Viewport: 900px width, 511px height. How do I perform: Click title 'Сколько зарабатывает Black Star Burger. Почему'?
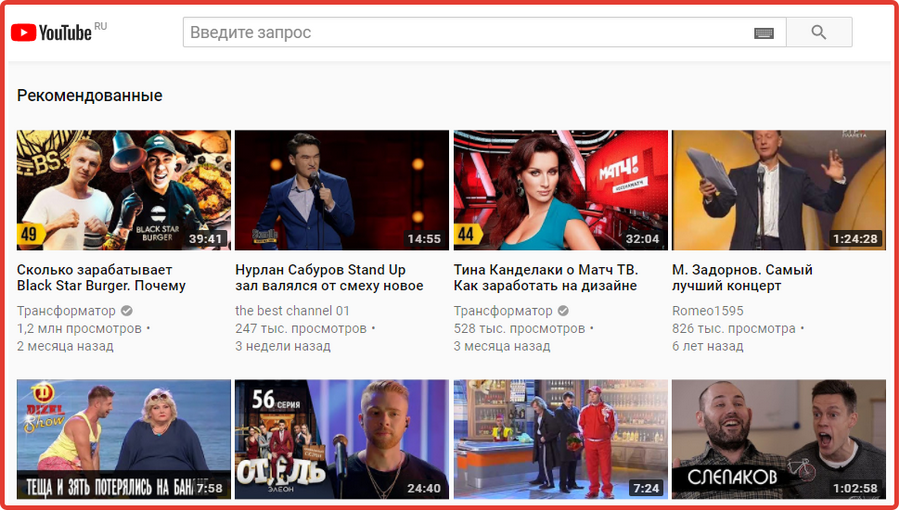click(x=101, y=278)
